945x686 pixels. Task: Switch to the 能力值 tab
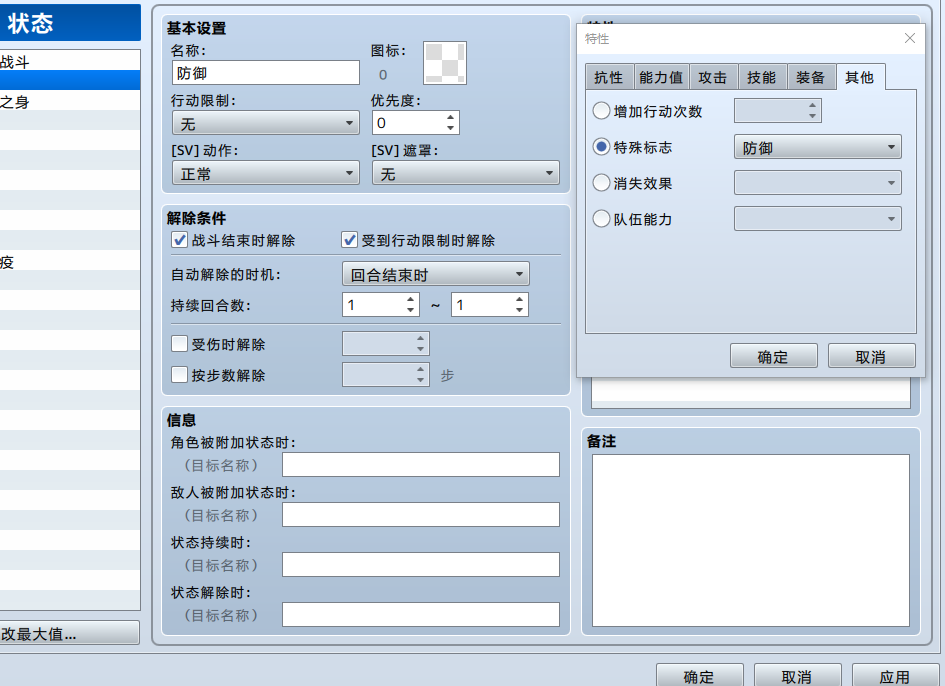point(661,77)
